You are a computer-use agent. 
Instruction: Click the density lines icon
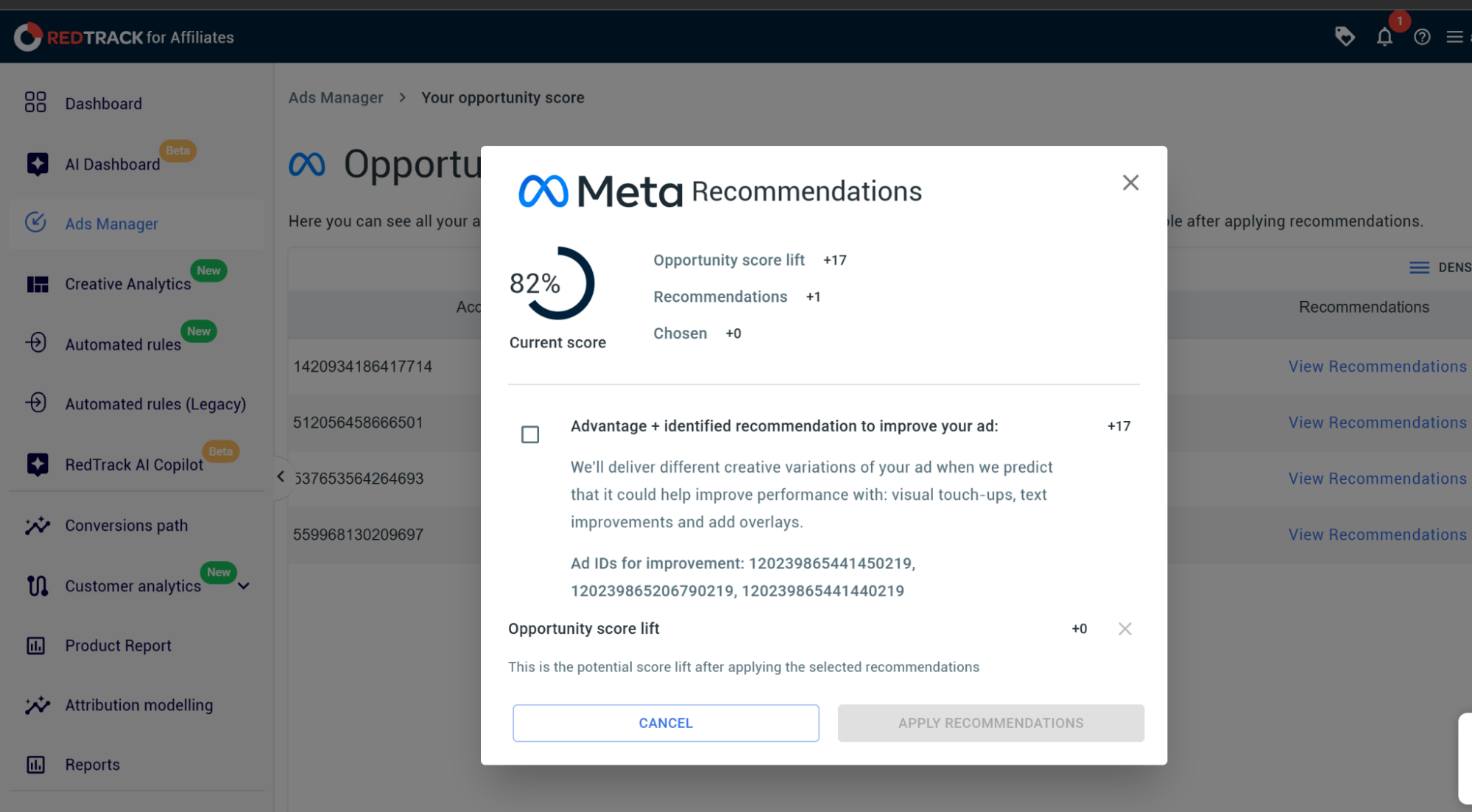1419,267
